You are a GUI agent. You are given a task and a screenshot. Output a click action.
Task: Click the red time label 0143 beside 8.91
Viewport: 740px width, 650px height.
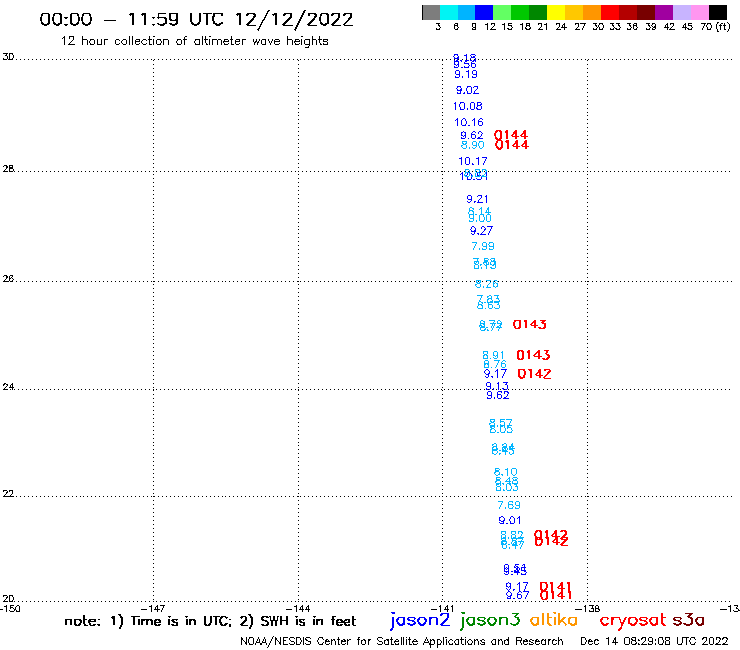[x=533, y=355]
